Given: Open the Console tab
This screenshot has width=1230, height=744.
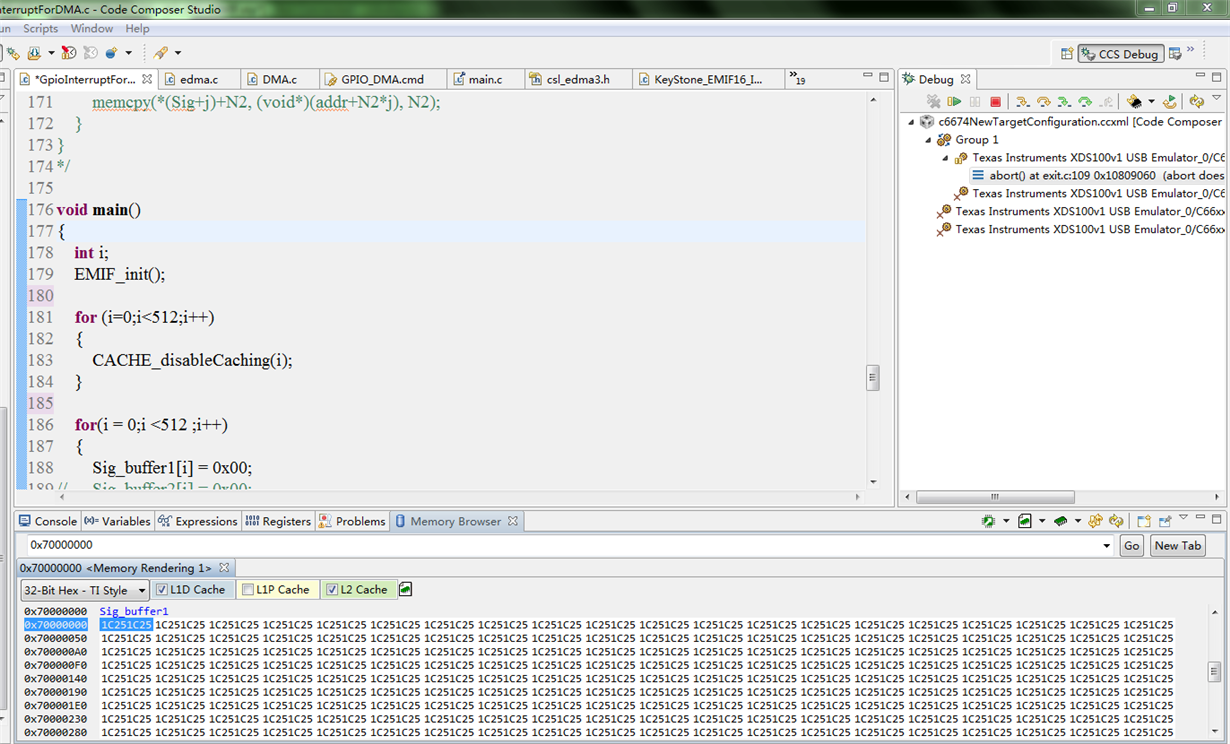Looking at the screenshot, I should coord(47,521).
